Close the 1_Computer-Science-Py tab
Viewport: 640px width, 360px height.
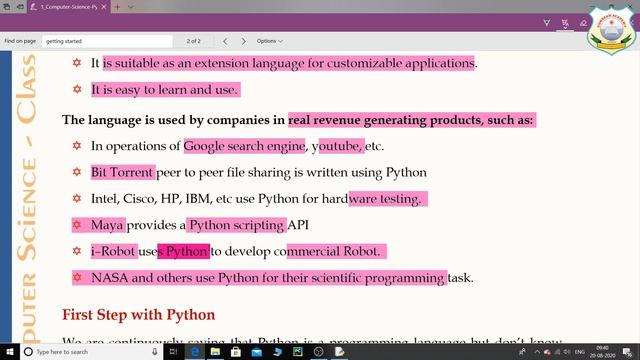pyautogui.click(x=104, y=7)
